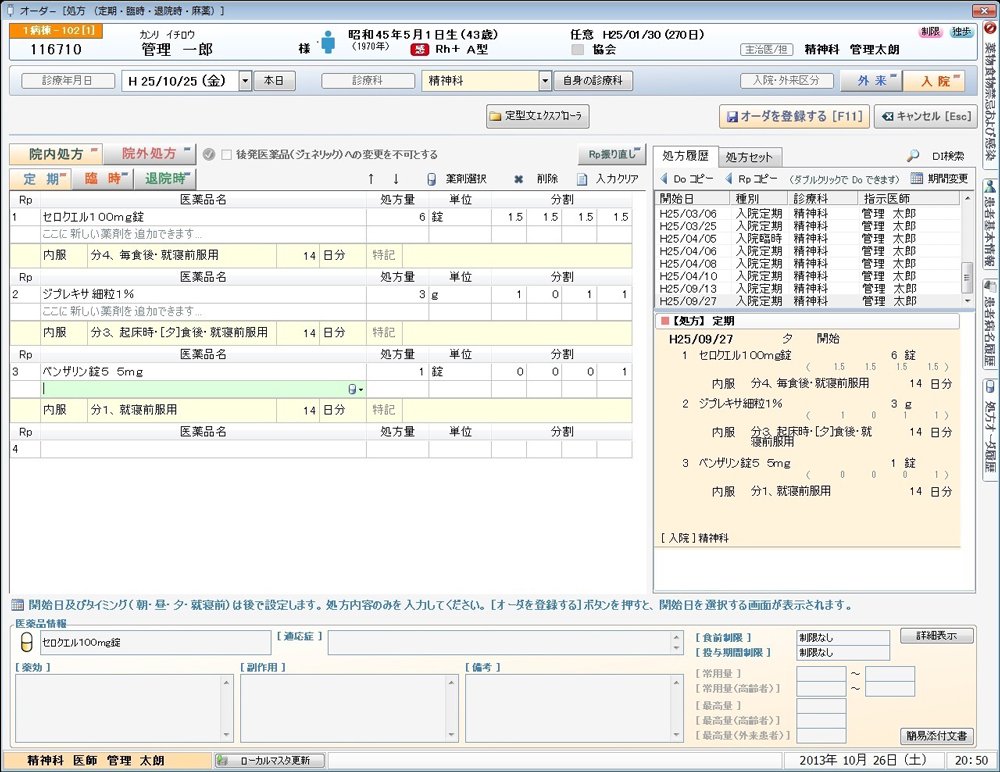This screenshot has height=772, width=1000.
Task: Click the window title clipboard icon
Action: tap(10, 10)
